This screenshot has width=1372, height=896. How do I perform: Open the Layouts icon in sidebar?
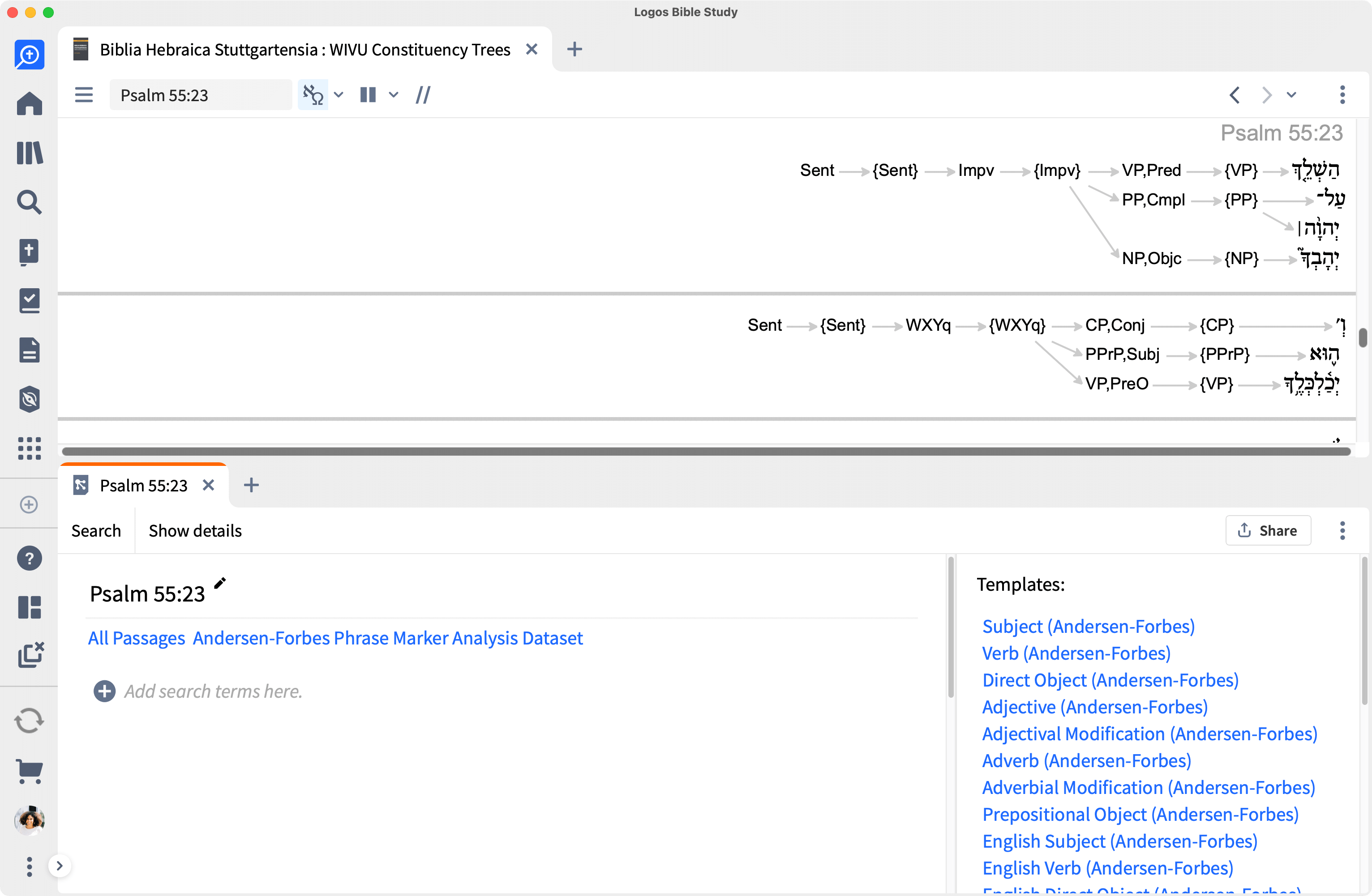30,607
